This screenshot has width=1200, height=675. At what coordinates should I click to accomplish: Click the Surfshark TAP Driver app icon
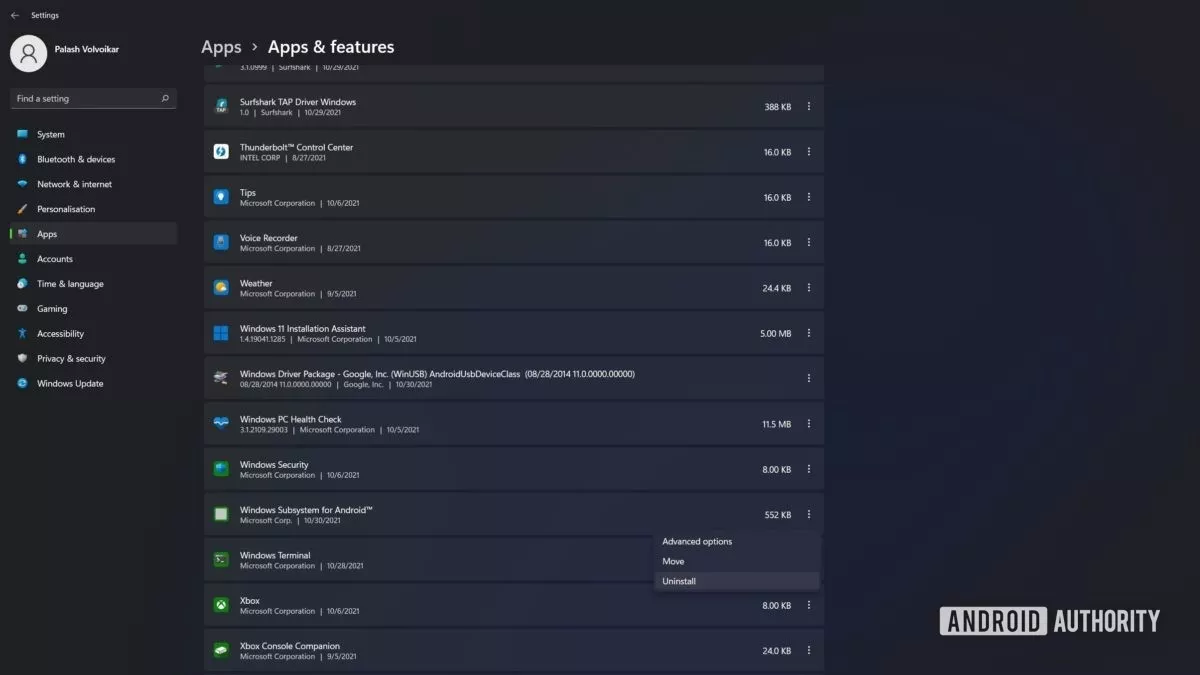(221, 106)
